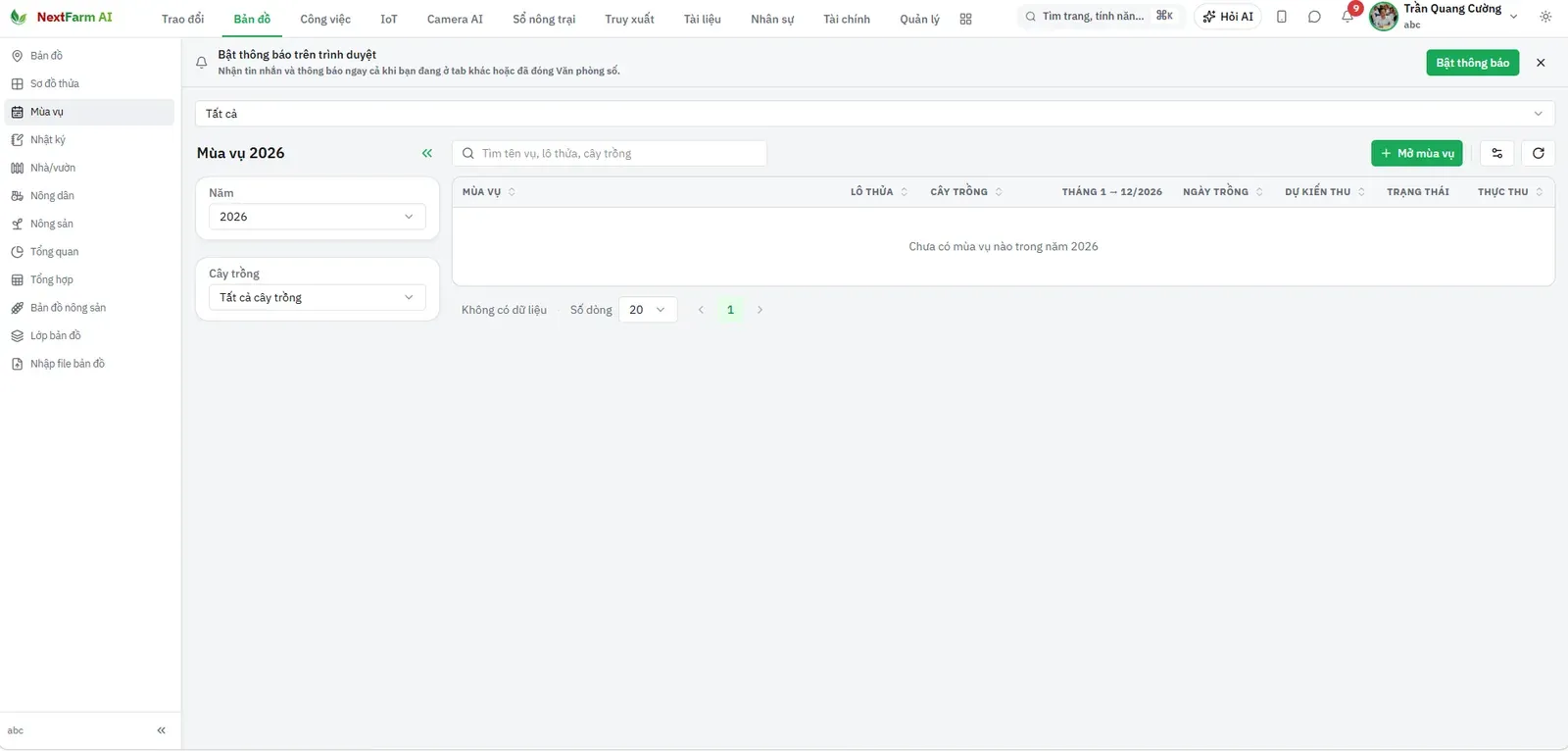Image resolution: width=1568 pixels, height=751 pixels.
Task: Close the browser notification banner
Action: click(1541, 63)
